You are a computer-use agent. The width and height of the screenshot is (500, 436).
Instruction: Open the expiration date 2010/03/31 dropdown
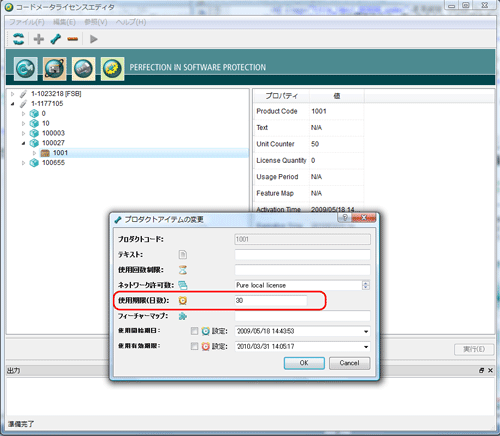pyautogui.click(x=366, y=347)
